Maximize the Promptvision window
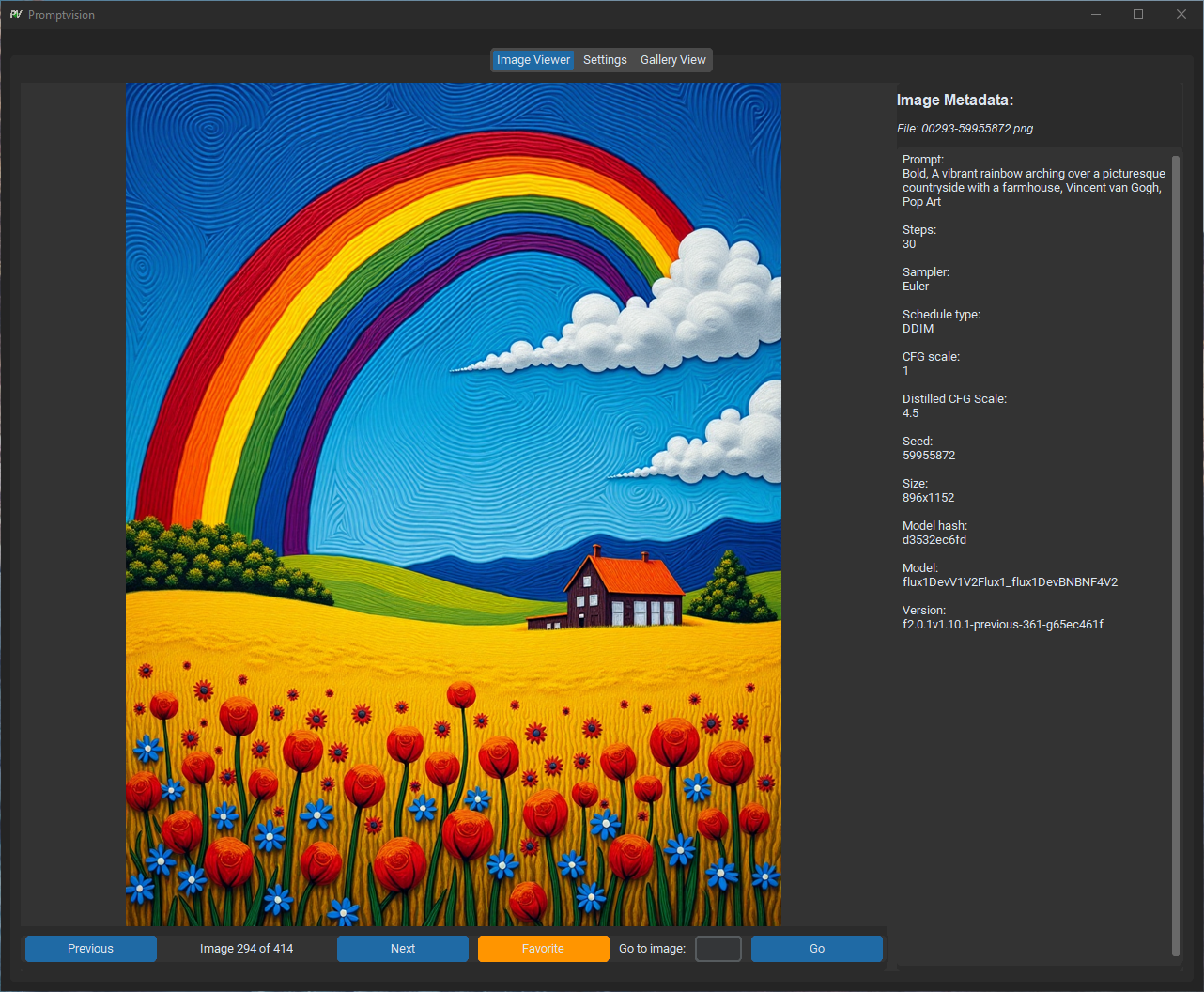1204x992 pixels. coord(1138,15)
